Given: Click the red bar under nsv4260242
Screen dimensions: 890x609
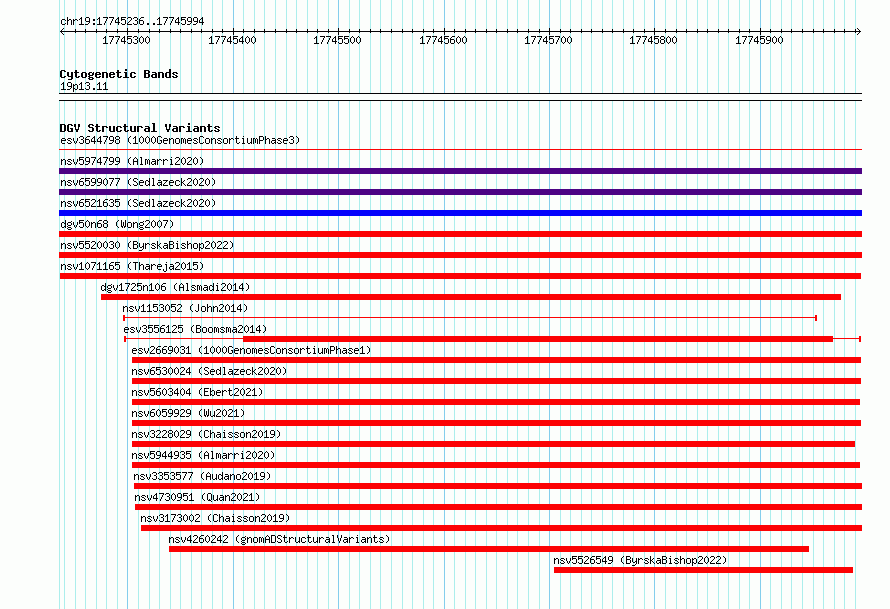Looking at the screenshot, I should tap(489, 549).
